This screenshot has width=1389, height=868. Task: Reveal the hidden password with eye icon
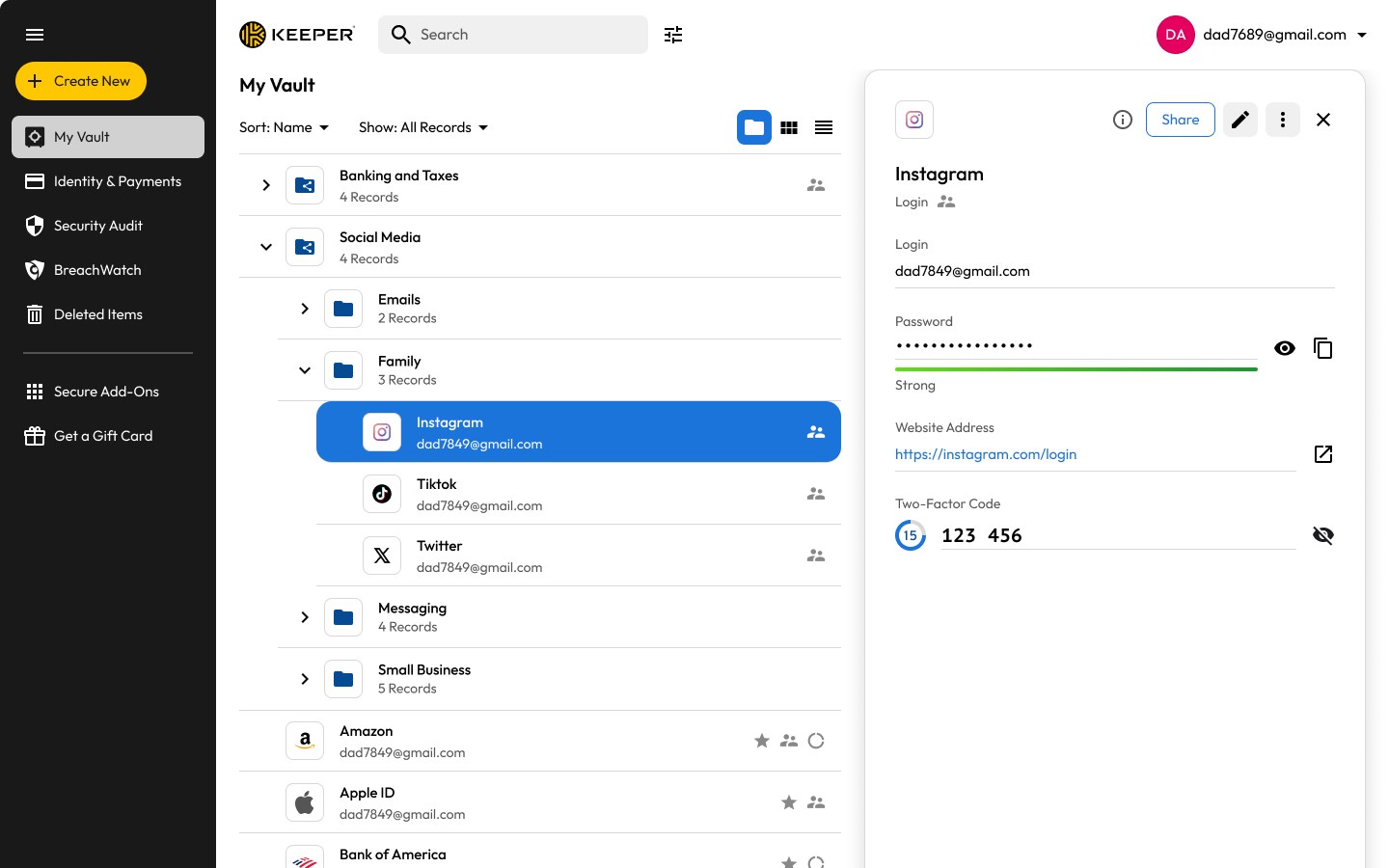point(1285,348)
